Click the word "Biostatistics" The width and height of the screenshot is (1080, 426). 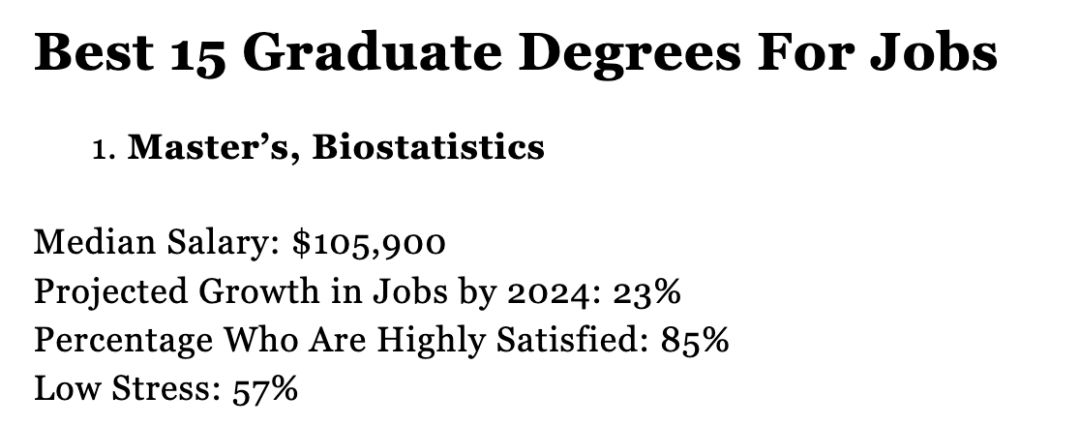[428, 147]
